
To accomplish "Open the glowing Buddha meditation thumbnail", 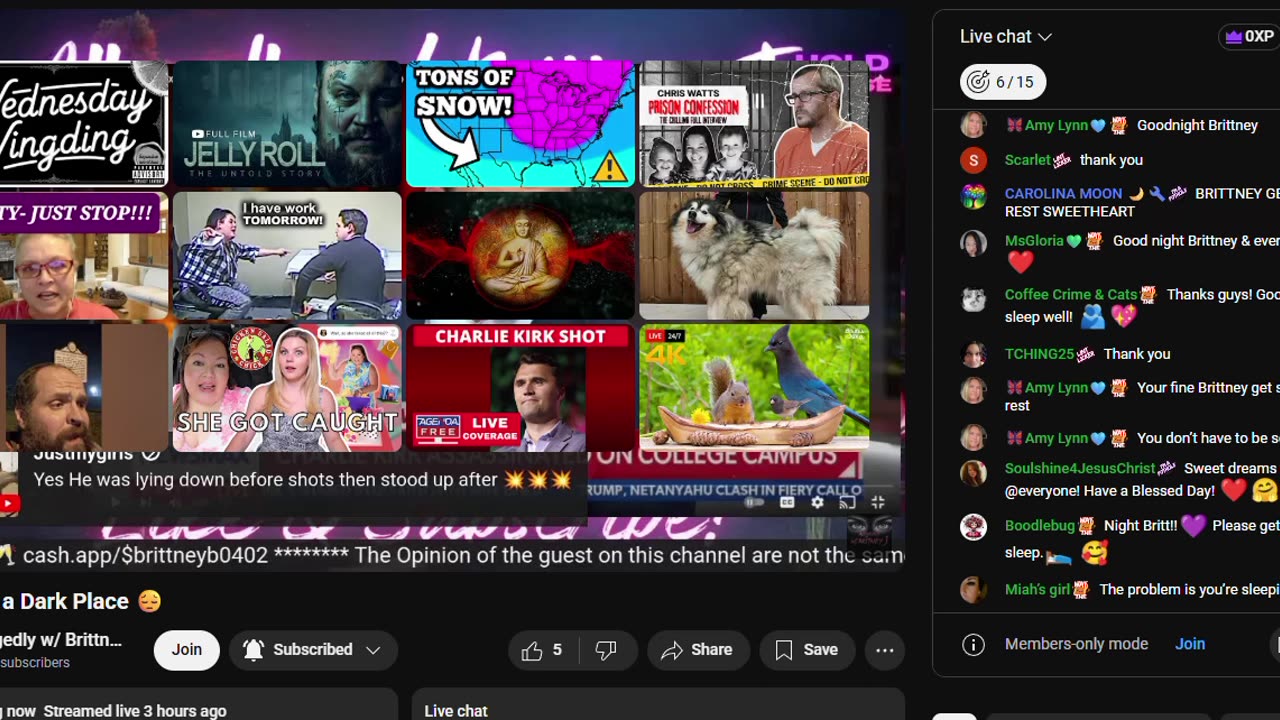I will [x=520, y=256].
